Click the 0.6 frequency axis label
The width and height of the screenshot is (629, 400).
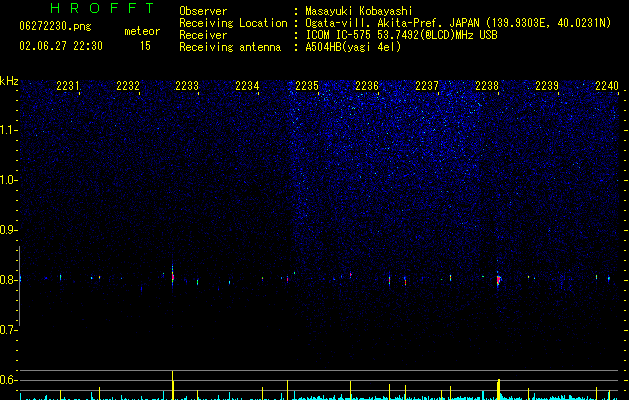[x=8, y=380]
